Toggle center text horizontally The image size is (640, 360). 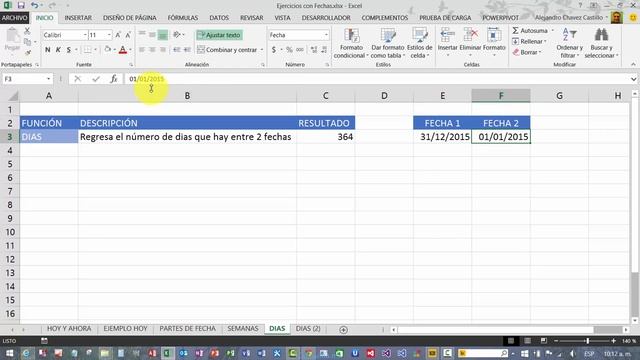152,50
